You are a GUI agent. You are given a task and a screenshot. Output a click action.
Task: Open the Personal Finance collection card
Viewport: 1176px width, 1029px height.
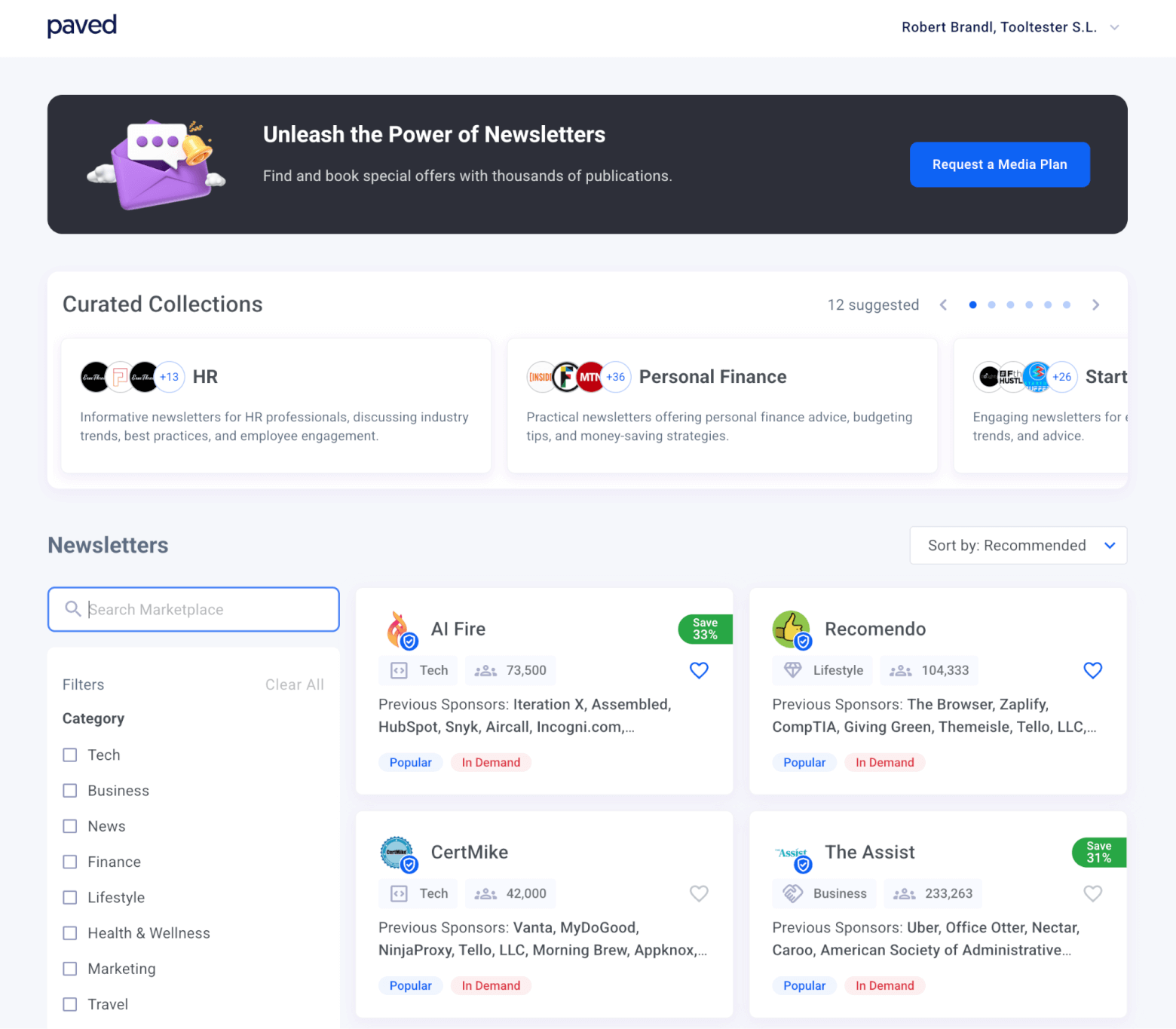pyautogui.click(x=721, y=406)
